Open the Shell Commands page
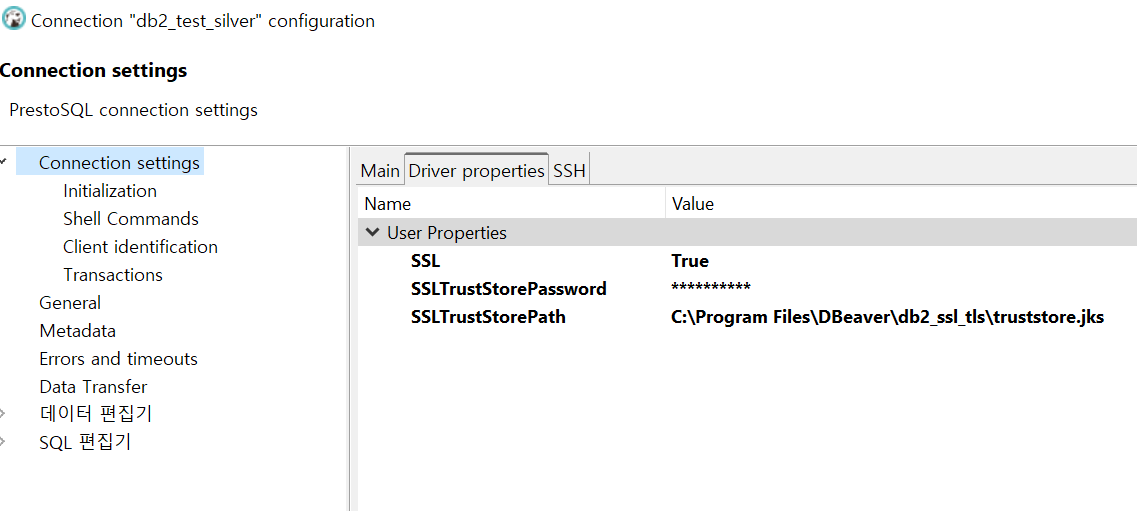The width and height of the screenshot is (1137, 511). point(131,219)
